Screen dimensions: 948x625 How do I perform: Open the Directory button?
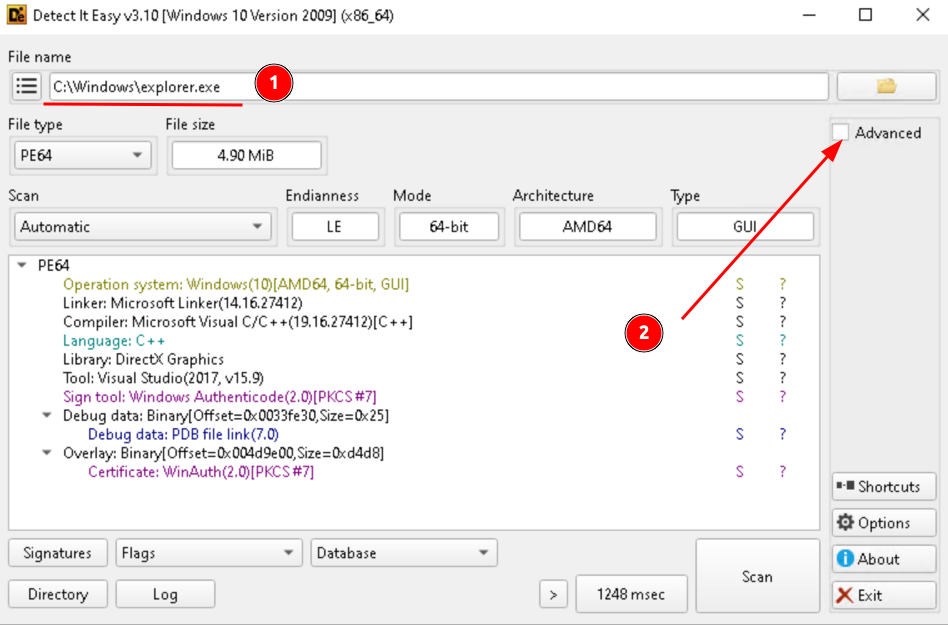pos(58,595)
